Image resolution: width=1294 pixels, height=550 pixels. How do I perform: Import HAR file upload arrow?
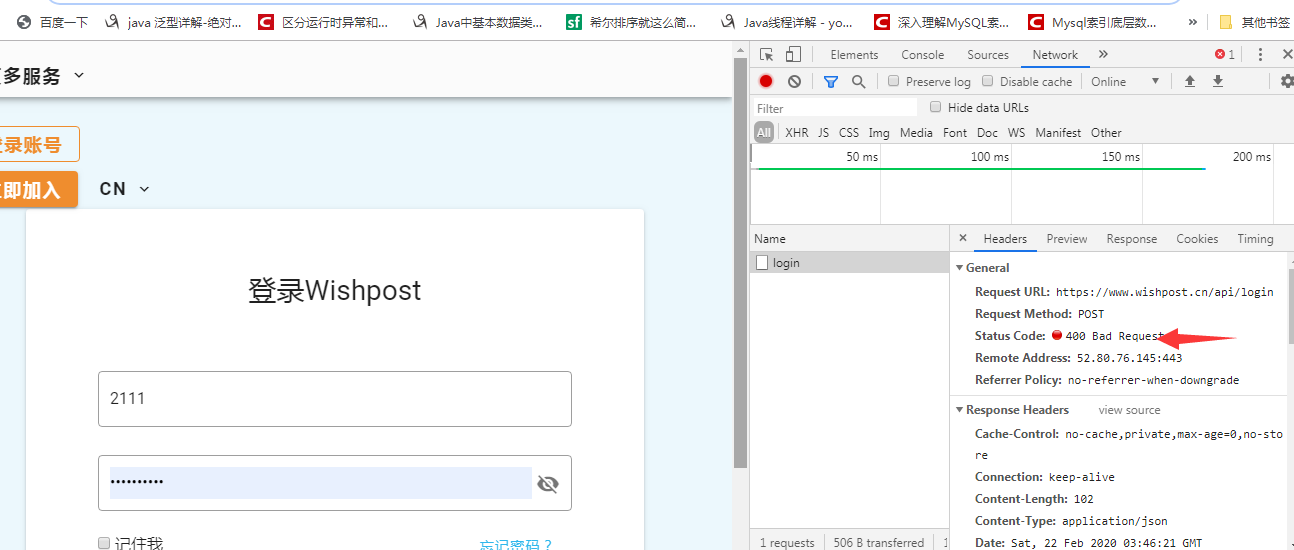1190,82
